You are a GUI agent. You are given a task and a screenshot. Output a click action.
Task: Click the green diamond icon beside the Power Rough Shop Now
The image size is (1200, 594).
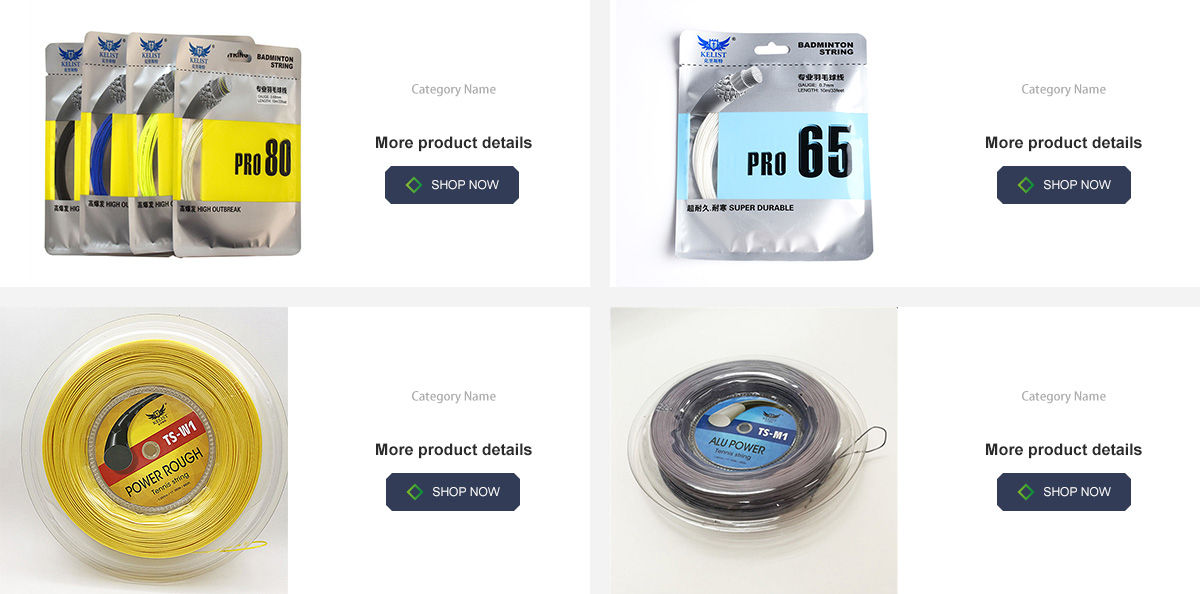[x=414, y=492]
